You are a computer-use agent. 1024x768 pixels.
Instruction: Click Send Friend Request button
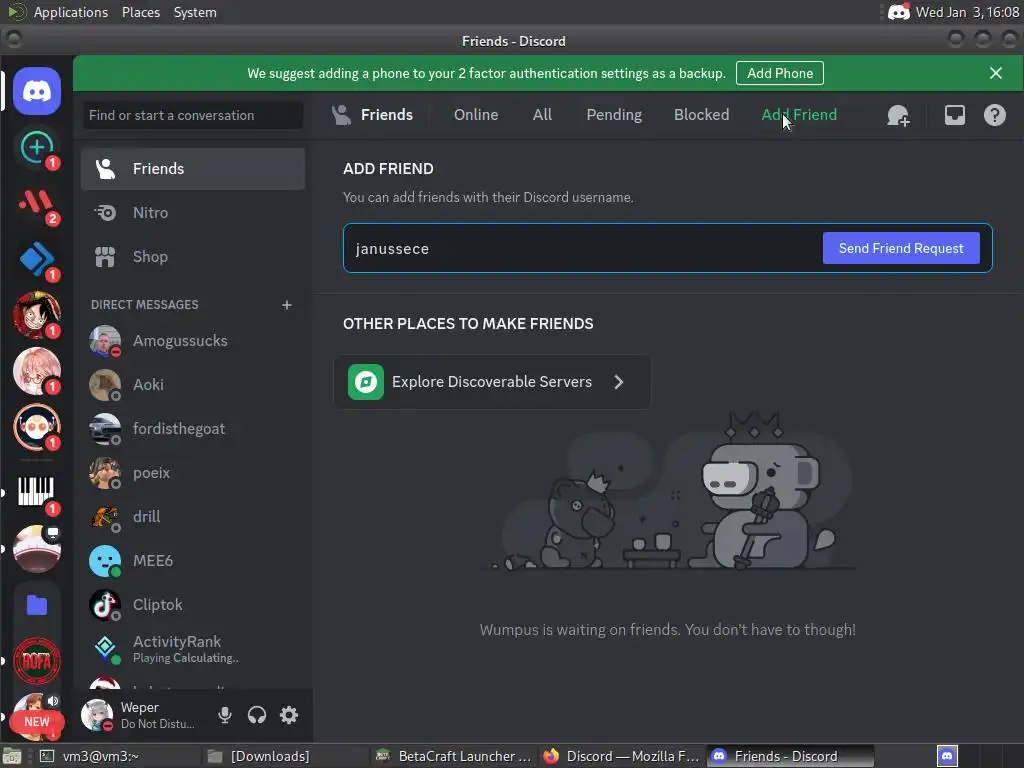tap(901, 248)
